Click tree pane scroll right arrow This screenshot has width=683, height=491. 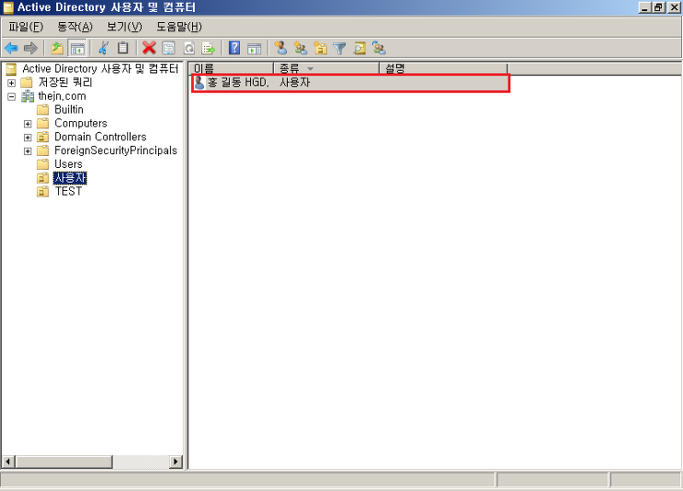[x=176, y=461]
